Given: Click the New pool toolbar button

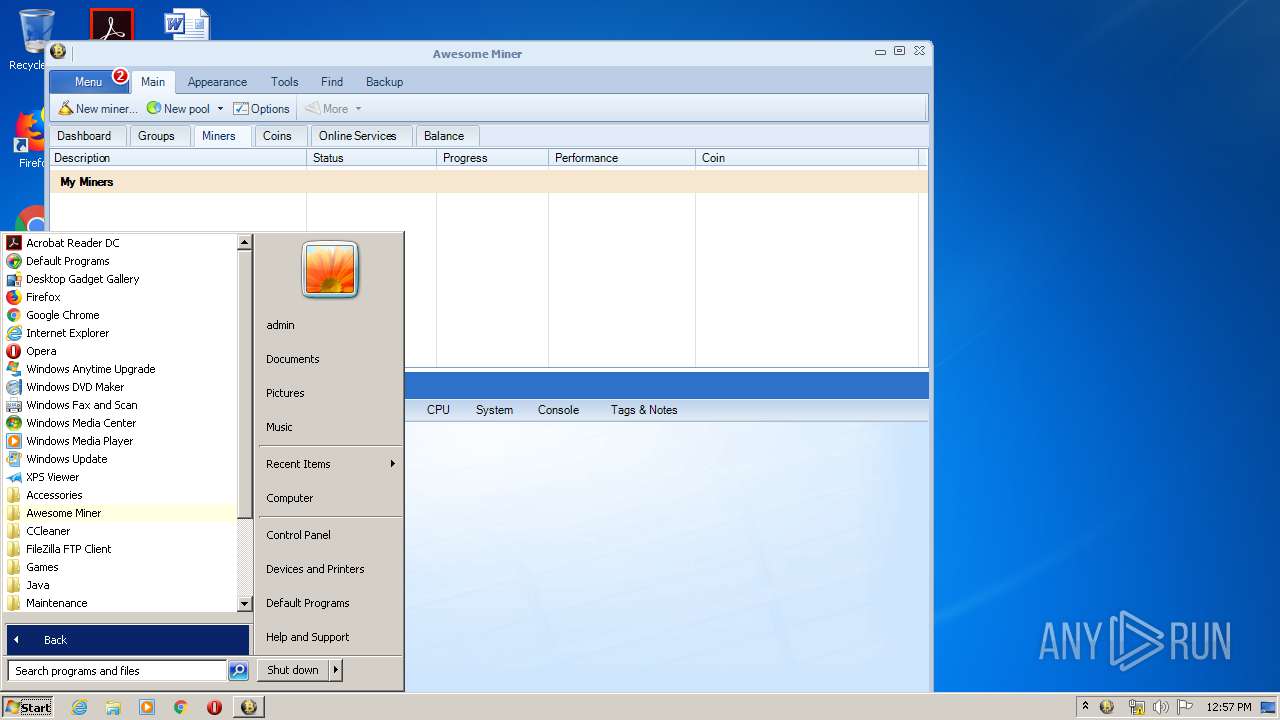Looking at the screenshot, I should pyautogui.click(x=178, y=108).
